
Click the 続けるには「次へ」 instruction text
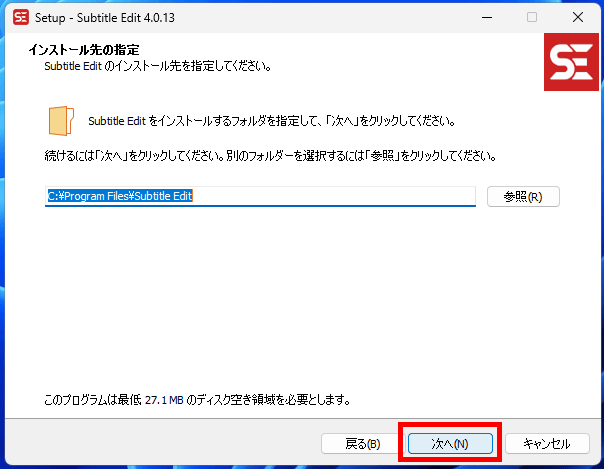coord(270,156)
